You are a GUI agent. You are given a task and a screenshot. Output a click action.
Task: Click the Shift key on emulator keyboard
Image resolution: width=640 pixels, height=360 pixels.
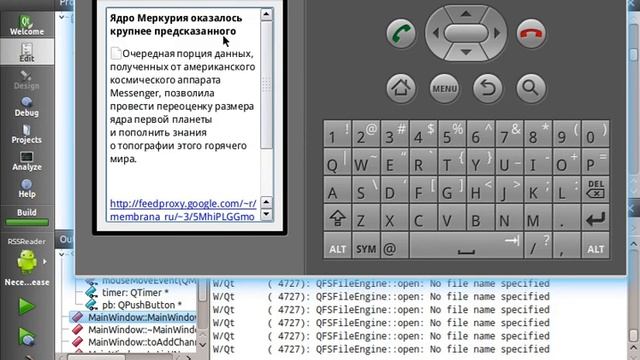(x=337, y=218)
